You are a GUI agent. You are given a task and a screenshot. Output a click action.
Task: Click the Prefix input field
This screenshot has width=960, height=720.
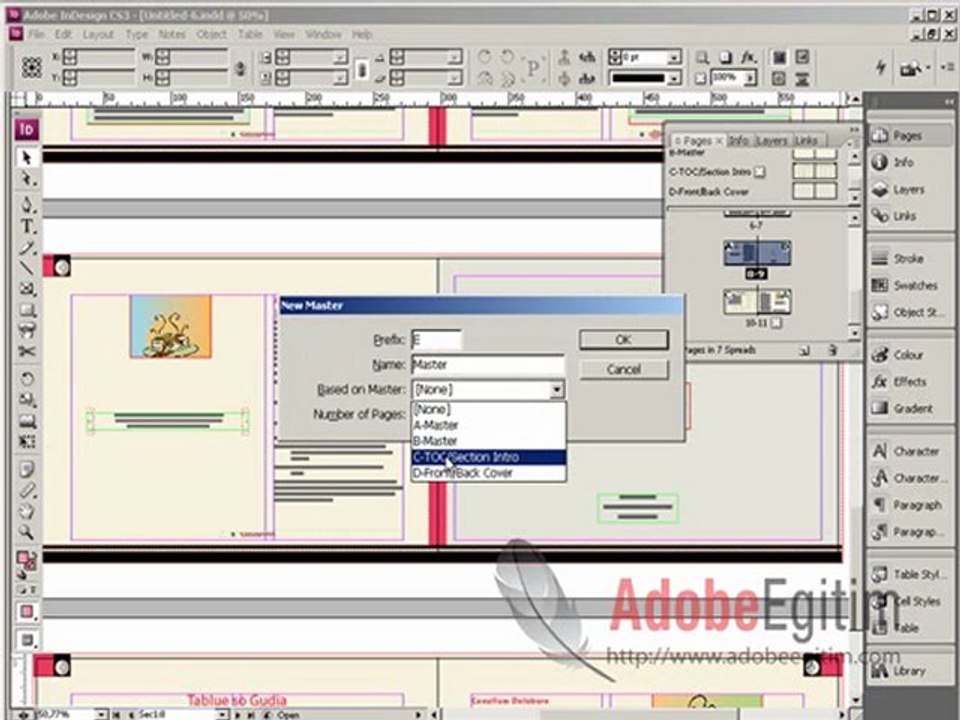(437, 340)
